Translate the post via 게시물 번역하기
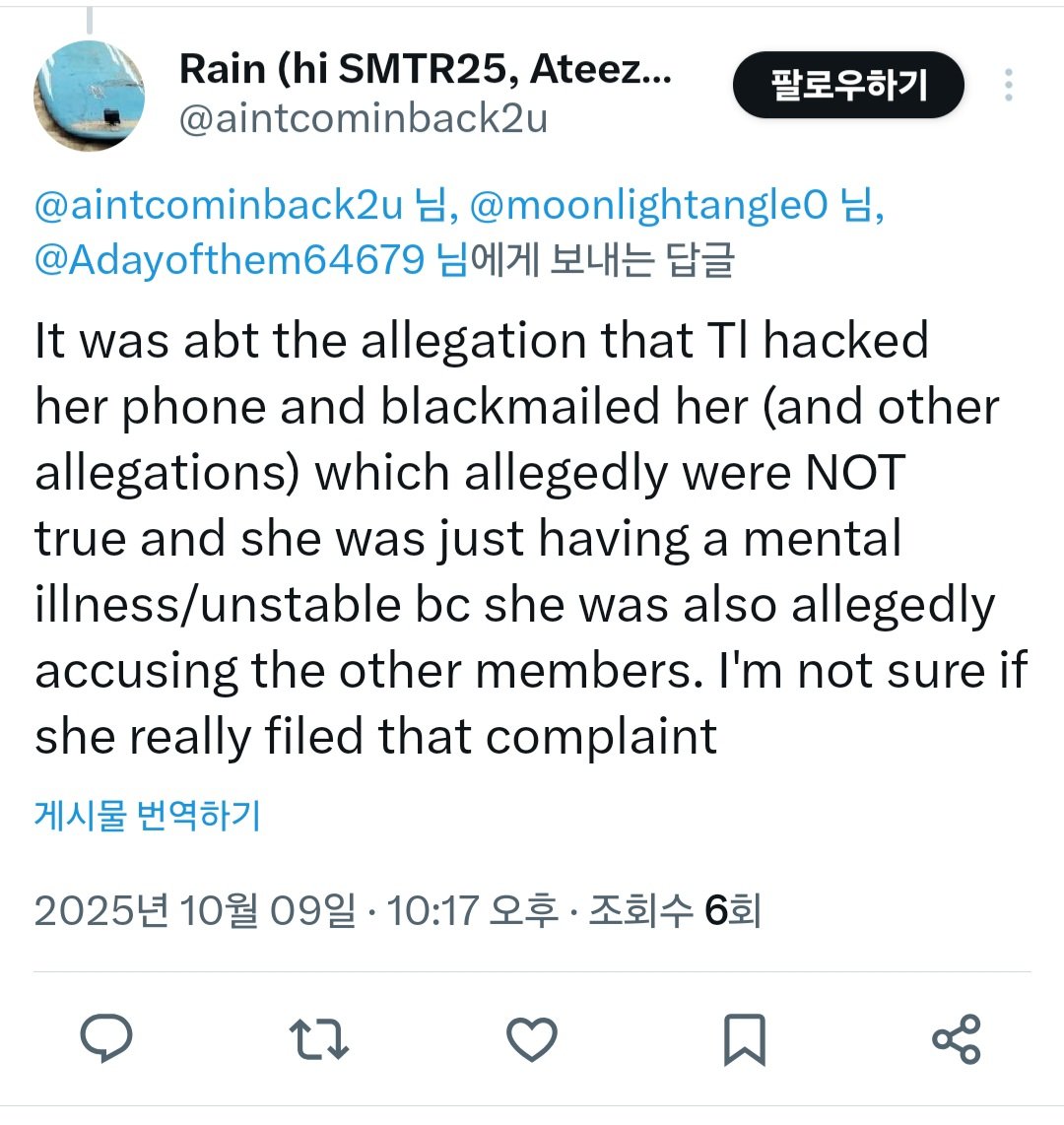The height and width of the screenshot is (1125, 1064). point(147,815)
